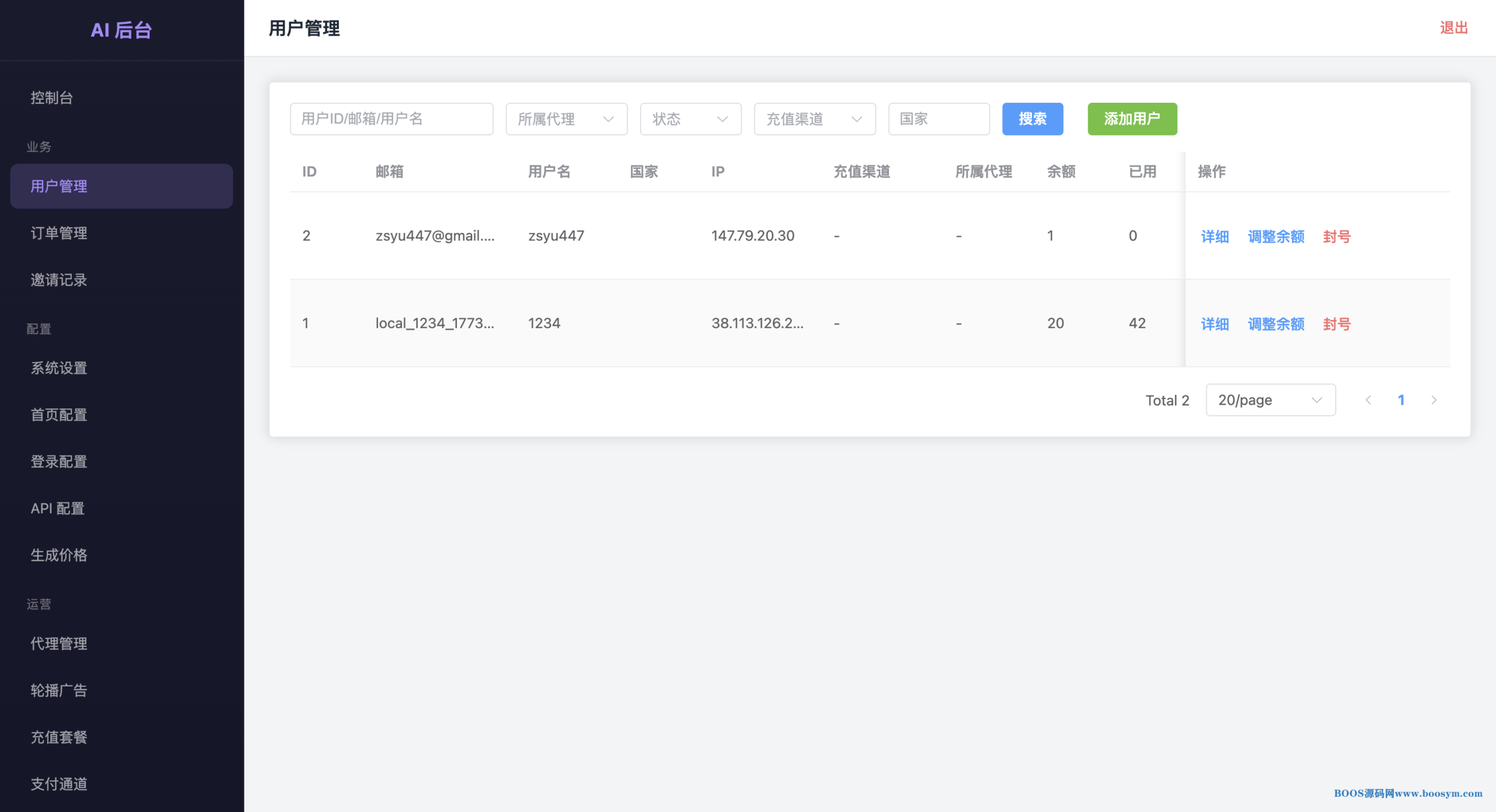Click the previous page arrow icon
1496x812 pixels.
1368,400
